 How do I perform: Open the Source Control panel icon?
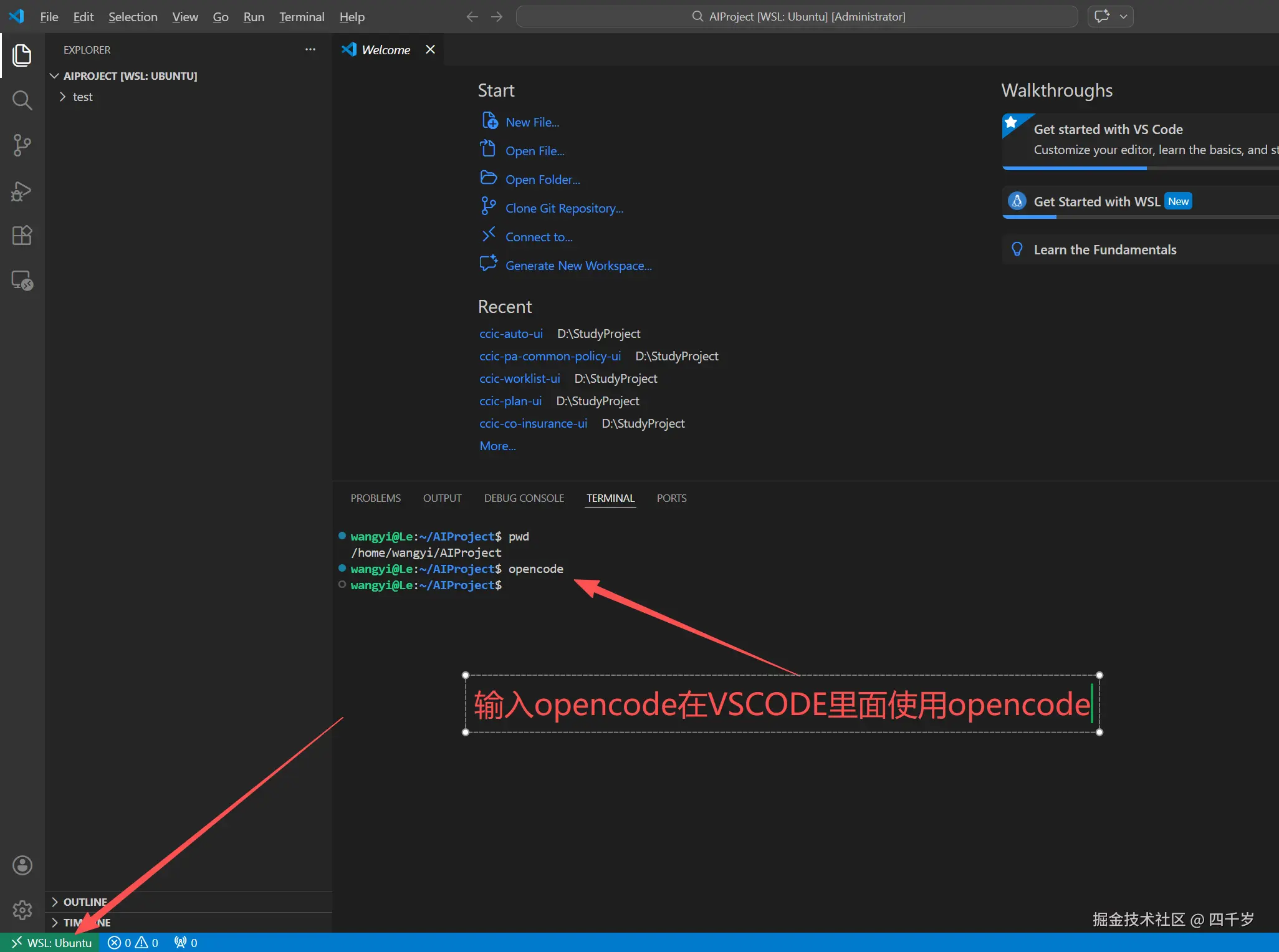(x=22, y=145)
